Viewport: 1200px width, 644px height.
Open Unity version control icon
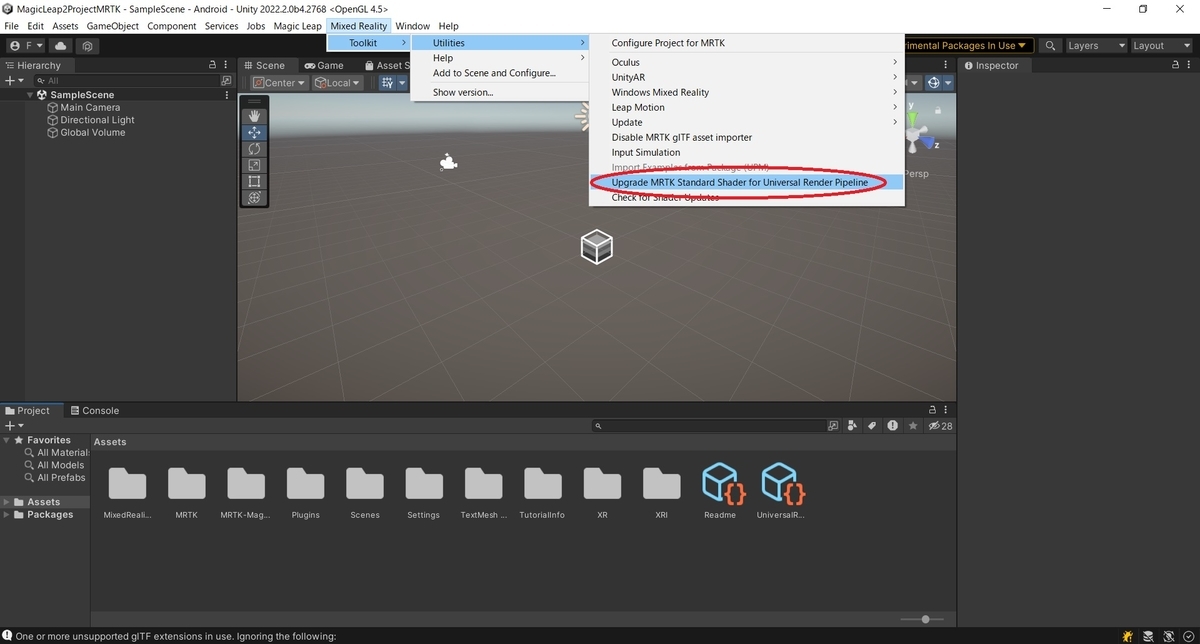[88, 46]
